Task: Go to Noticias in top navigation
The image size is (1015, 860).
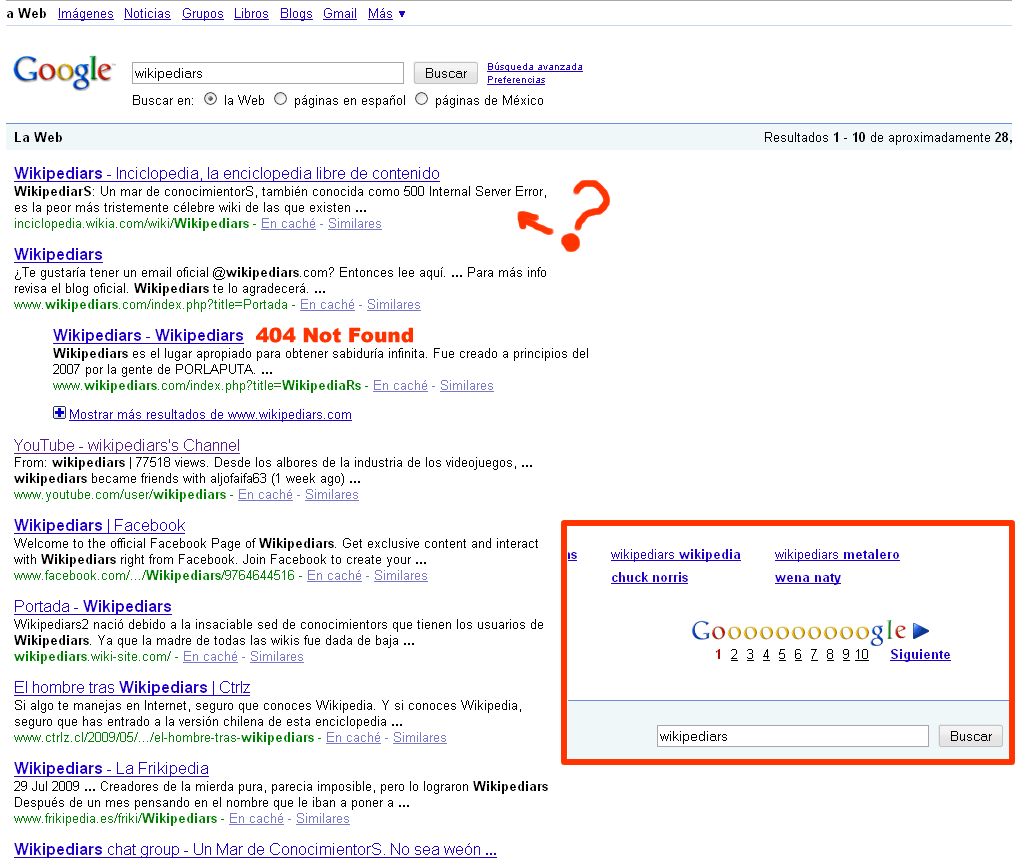Action: point(147,14)
